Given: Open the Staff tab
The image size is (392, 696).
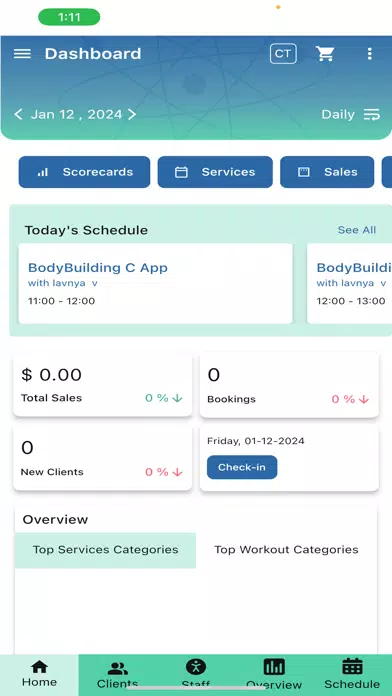Looking at the screenshot, I should [x=196, y=675].
